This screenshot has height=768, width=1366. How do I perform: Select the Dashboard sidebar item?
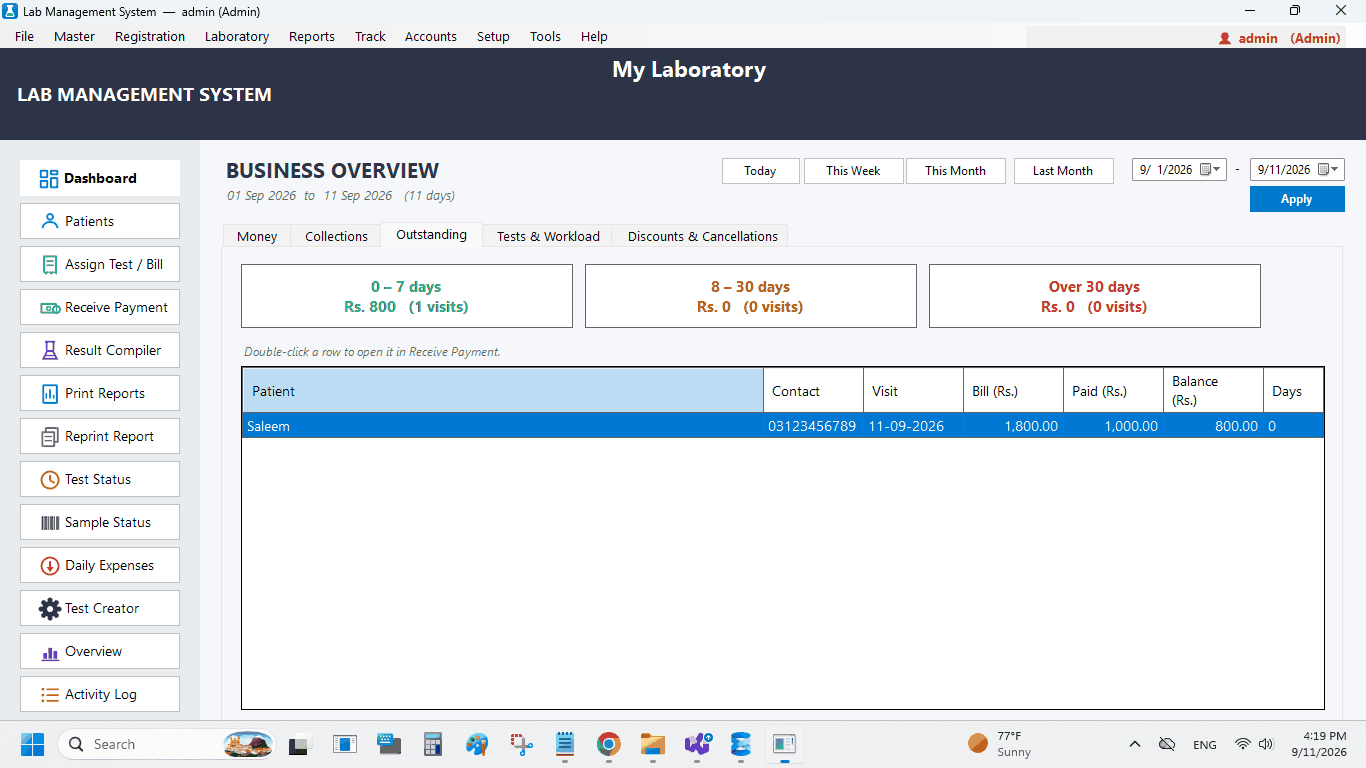(x=100, y=178)
